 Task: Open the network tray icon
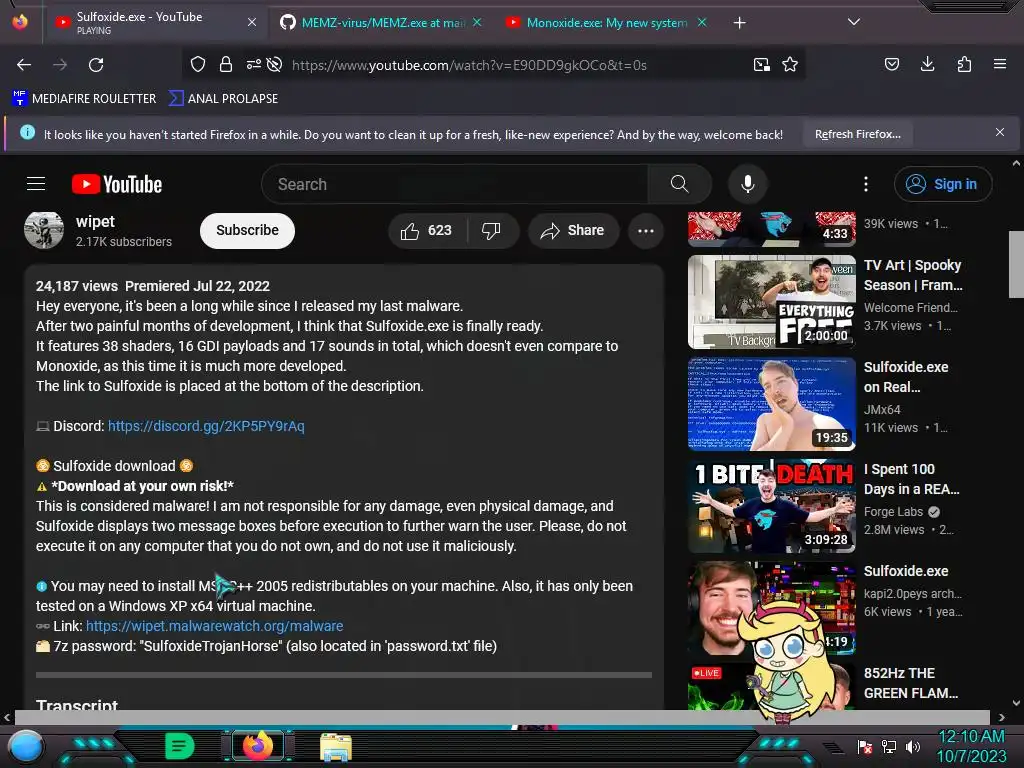pyautogui.click(x=889, y=746)
